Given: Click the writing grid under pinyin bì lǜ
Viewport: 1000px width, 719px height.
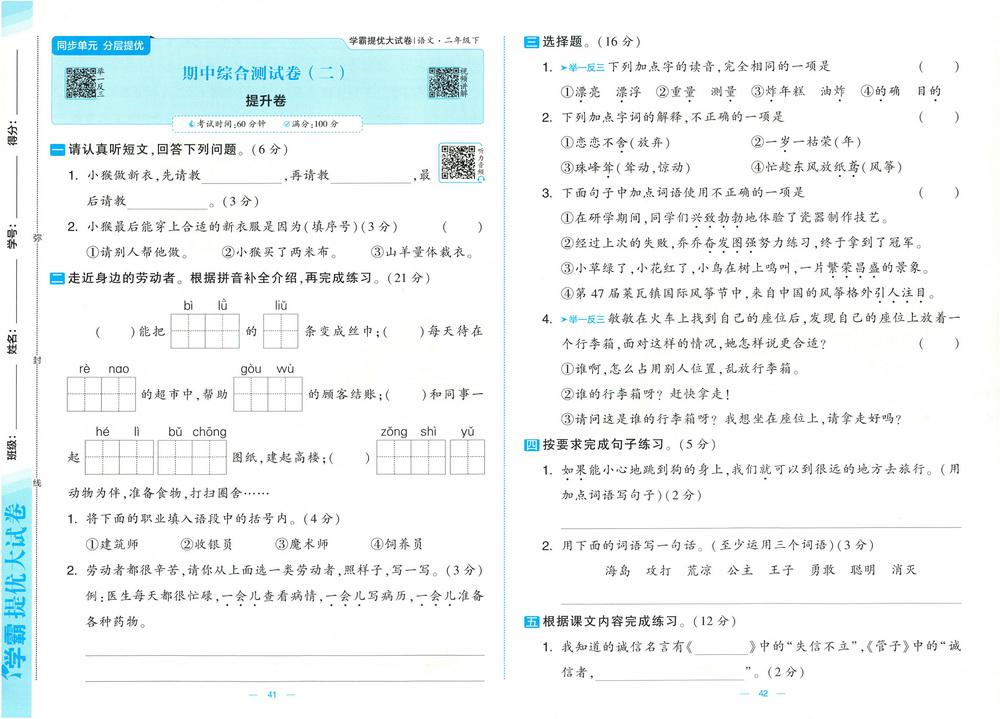Looking at the screenshot, I should pyautogui.click(x=205, y=331).
